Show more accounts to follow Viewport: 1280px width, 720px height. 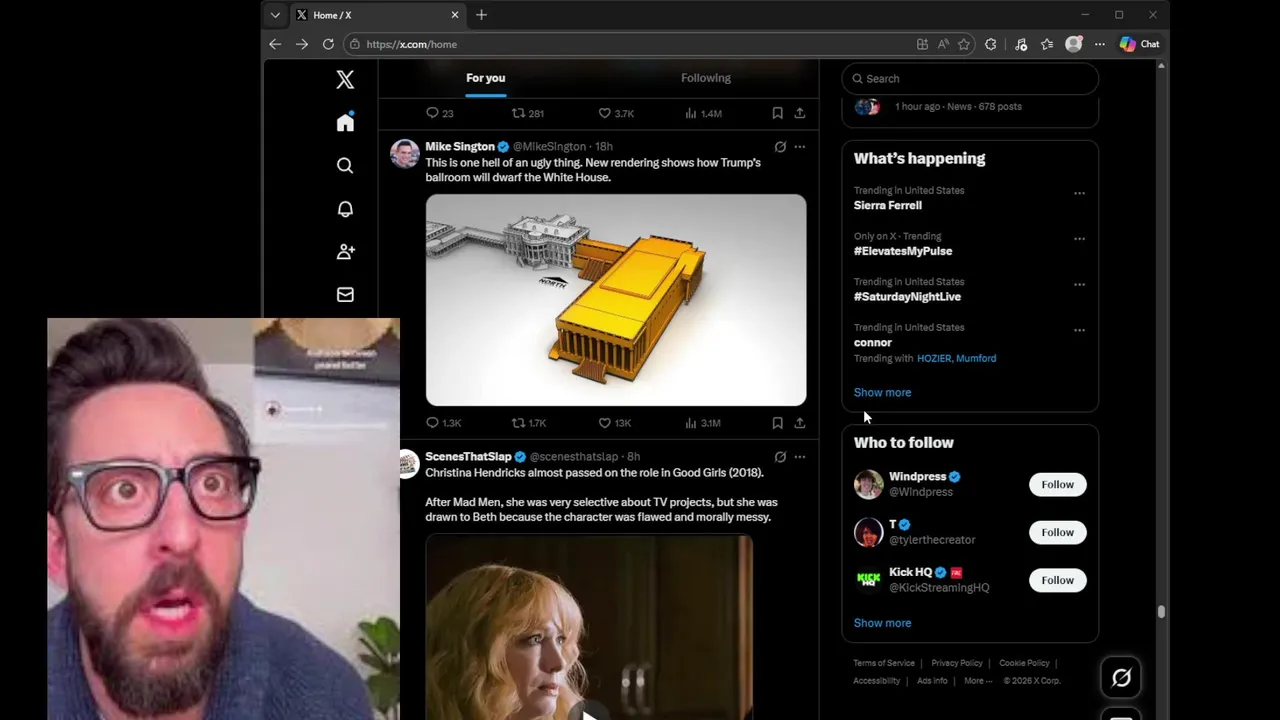click(882, 623)
